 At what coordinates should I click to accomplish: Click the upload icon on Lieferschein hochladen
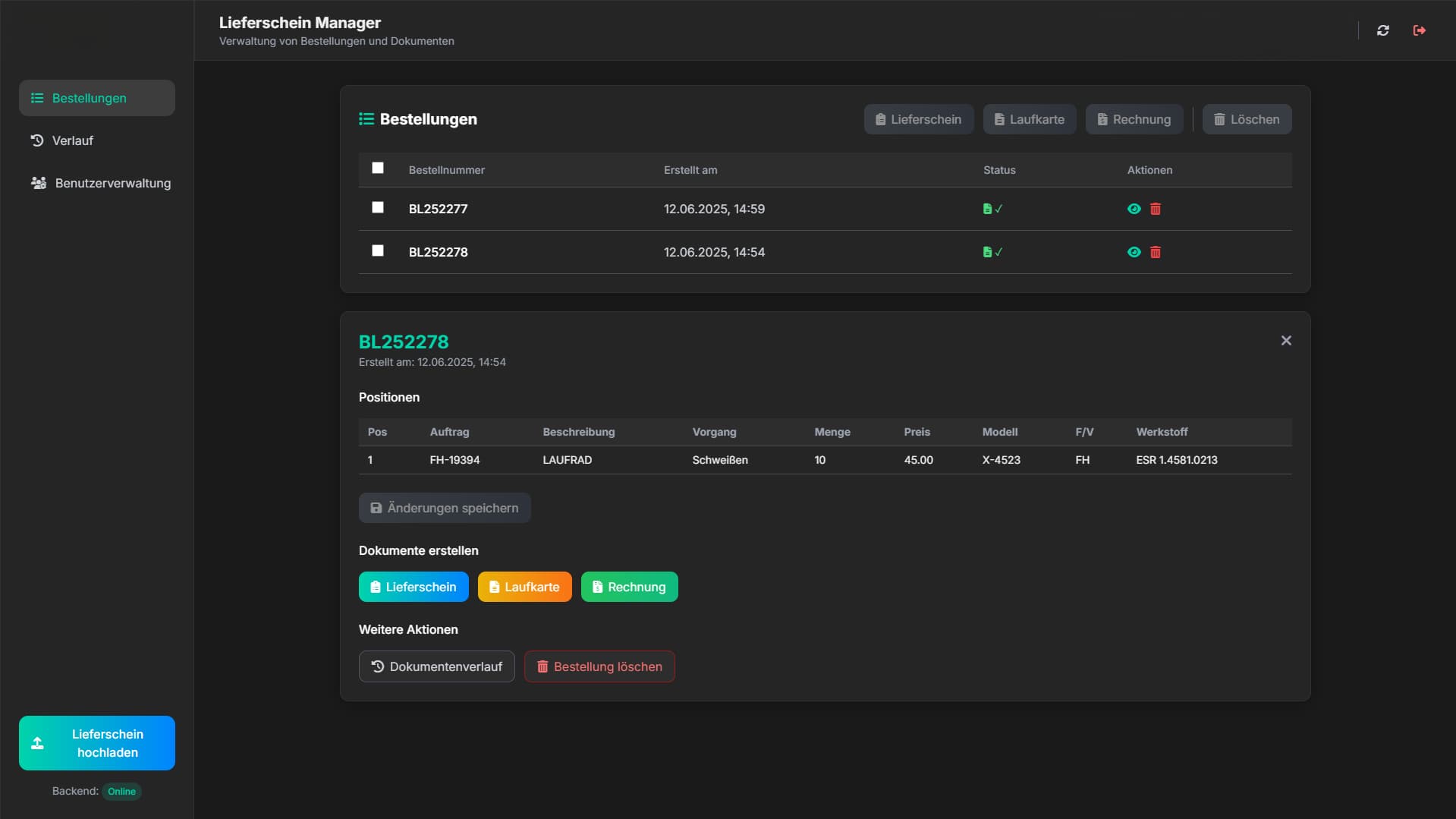click(x=37, y=743)
